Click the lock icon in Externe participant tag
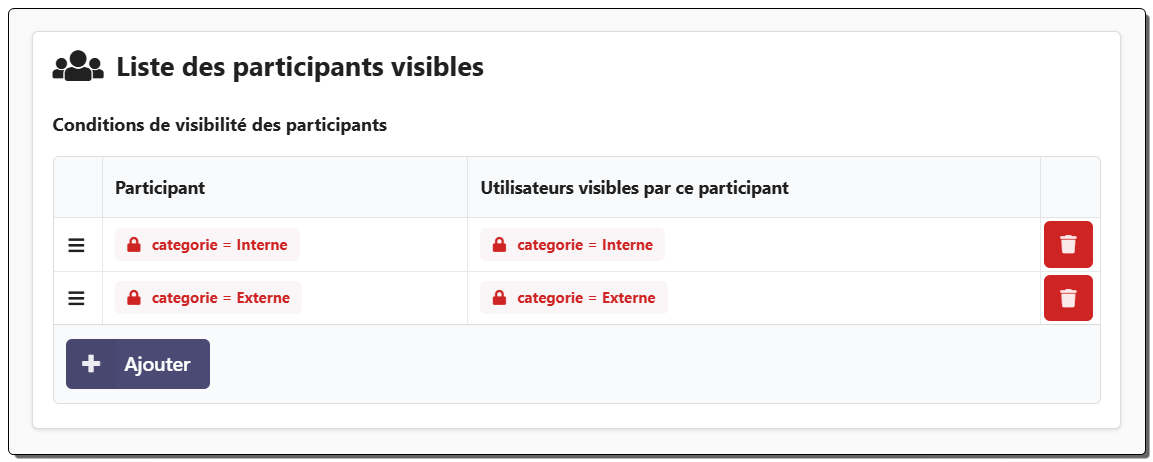Viewport: 1153px width, 462px height. [x=134, y=298]
